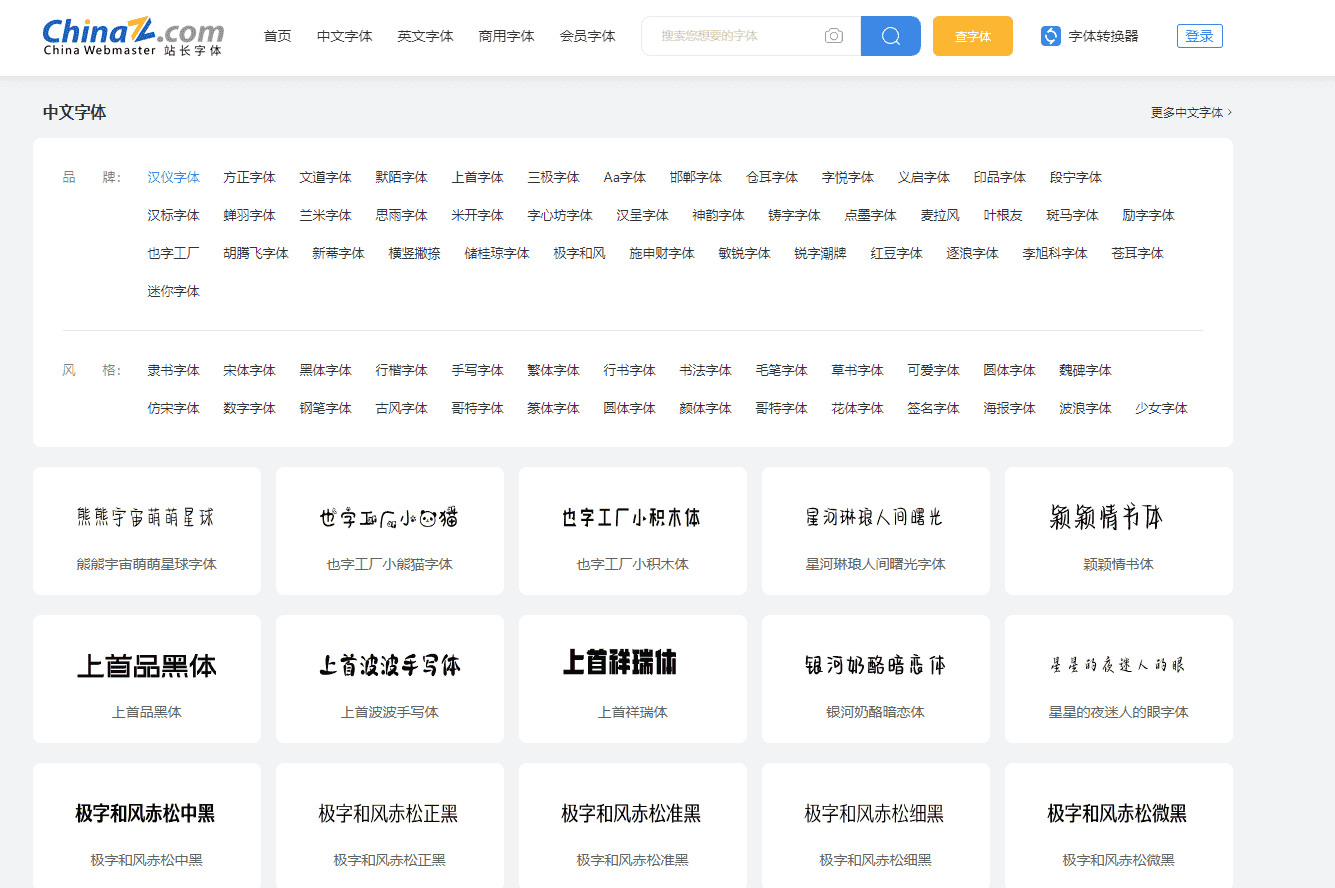Click the camera image-search icon
The image size is (1335, 888).
tap(834, 36)
